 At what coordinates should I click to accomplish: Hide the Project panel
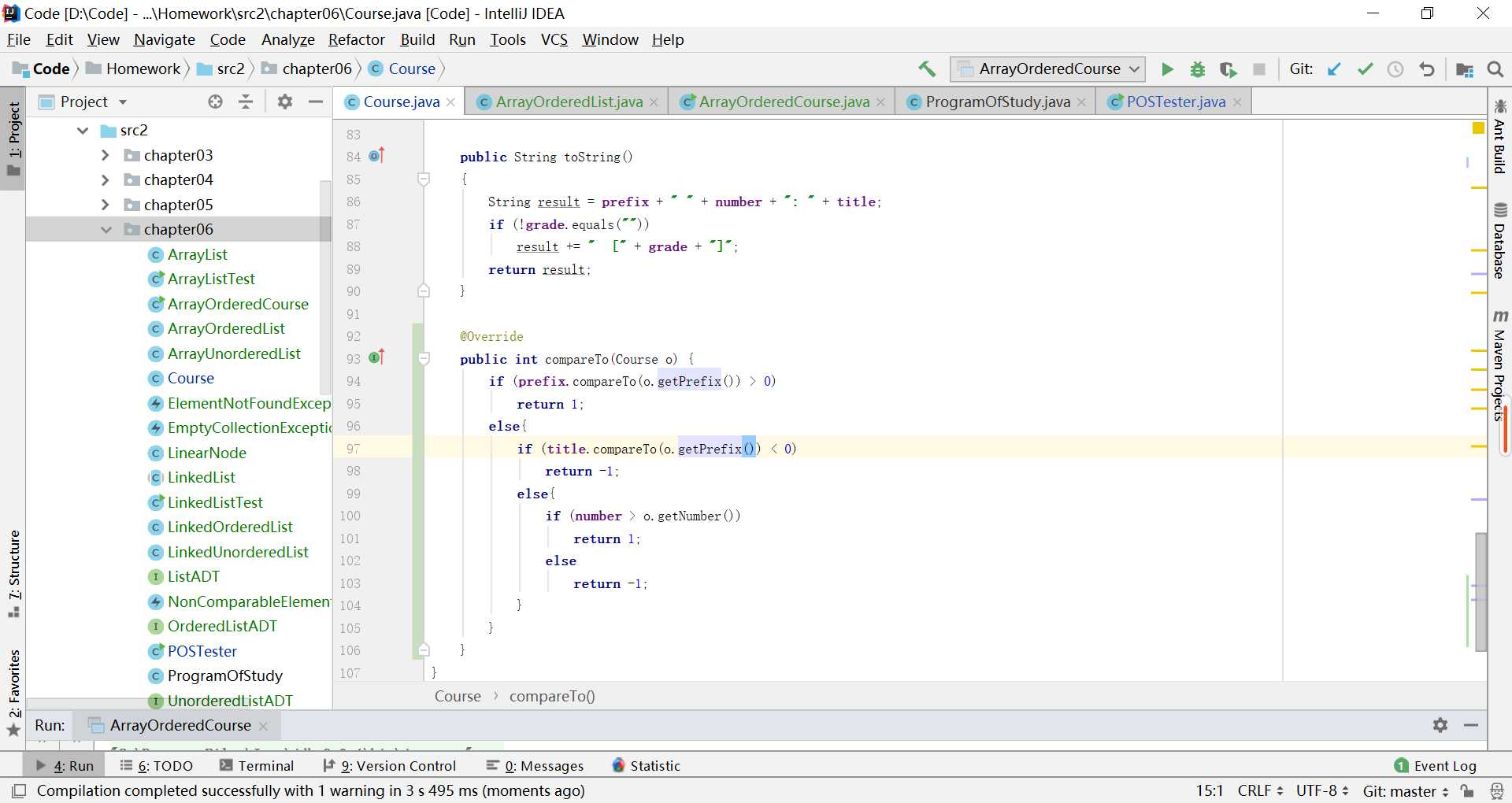point(316,102)
